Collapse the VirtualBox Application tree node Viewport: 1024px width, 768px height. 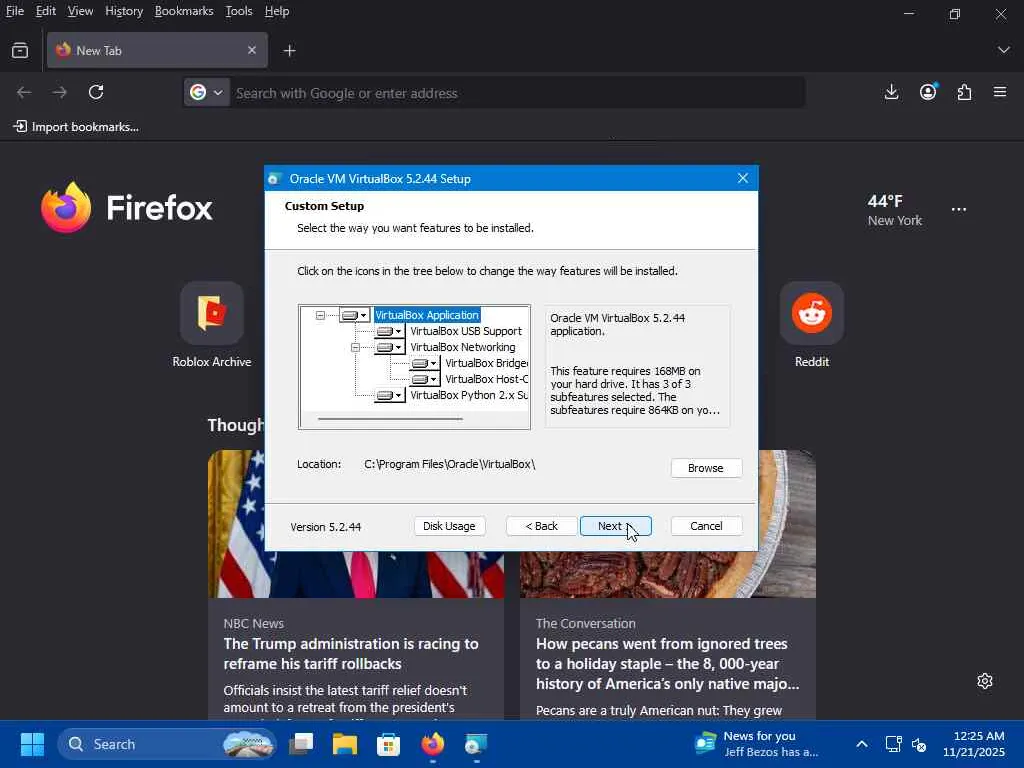click(320, 315)
